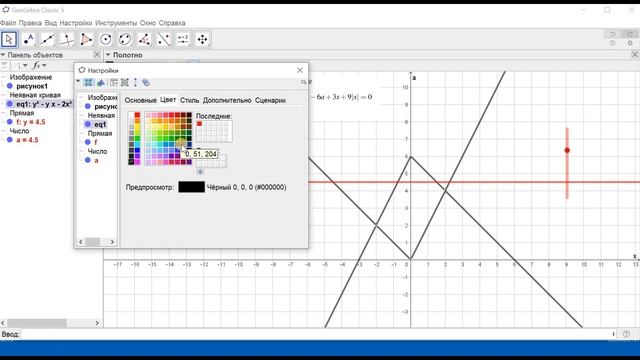Image resolution: width=640 pixels, height=360 pixels.
Task: Collapse the Изображение group in object panel
Action: point(3,77)
